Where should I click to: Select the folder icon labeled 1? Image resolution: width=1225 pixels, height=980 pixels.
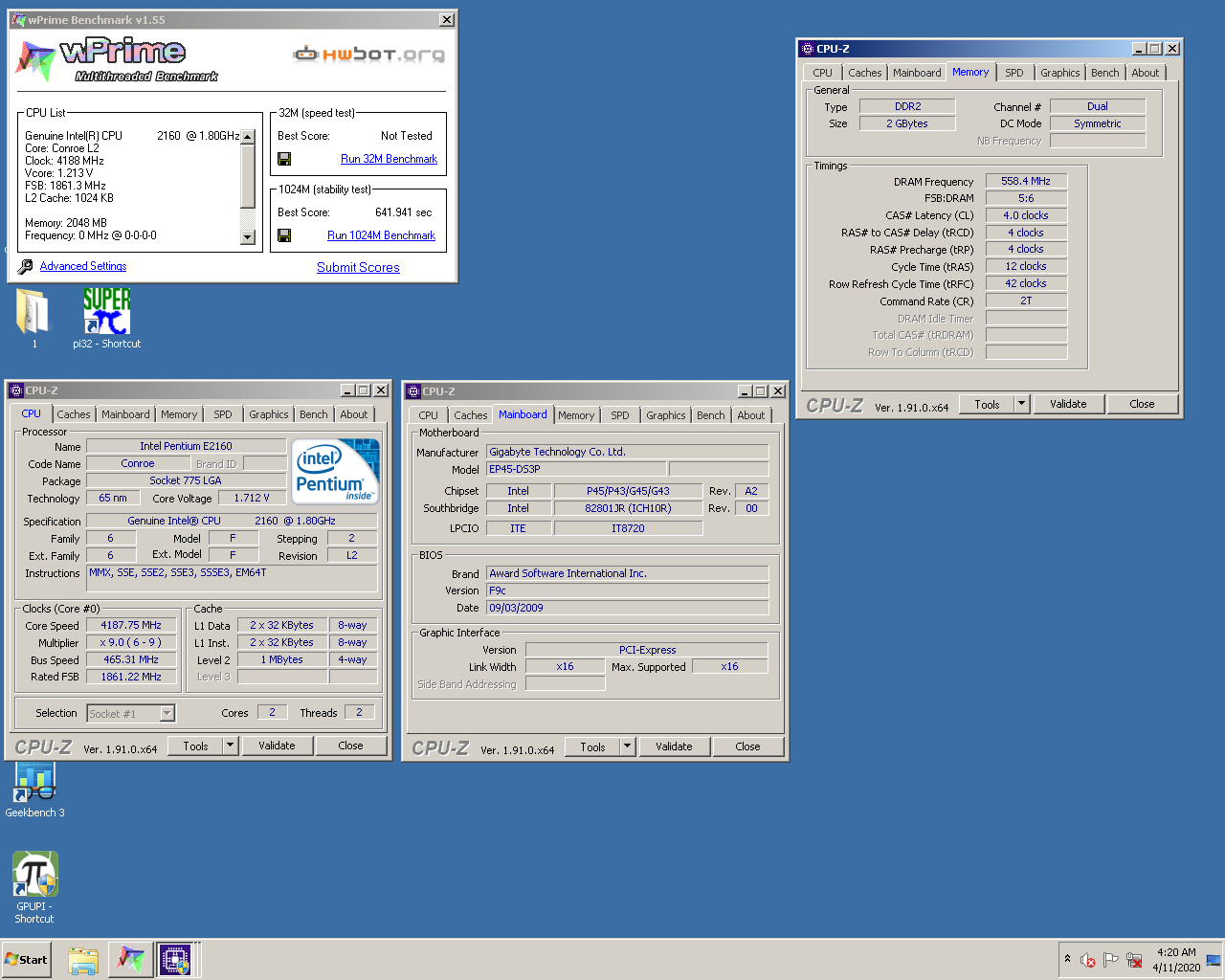point(33,311)
